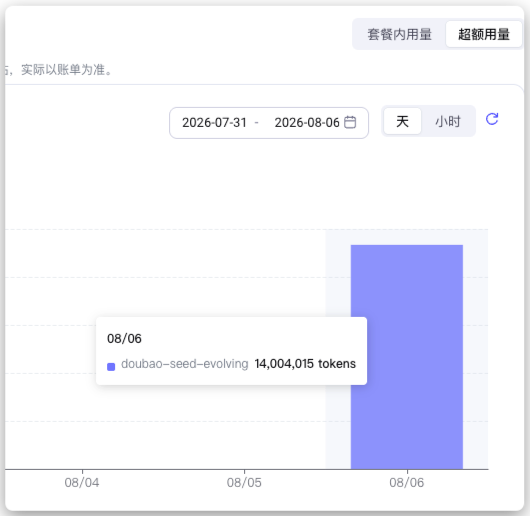This screenshot has width=530, height=516.
Task: Set granularity to 天
Action: click(x=403, y=121)
